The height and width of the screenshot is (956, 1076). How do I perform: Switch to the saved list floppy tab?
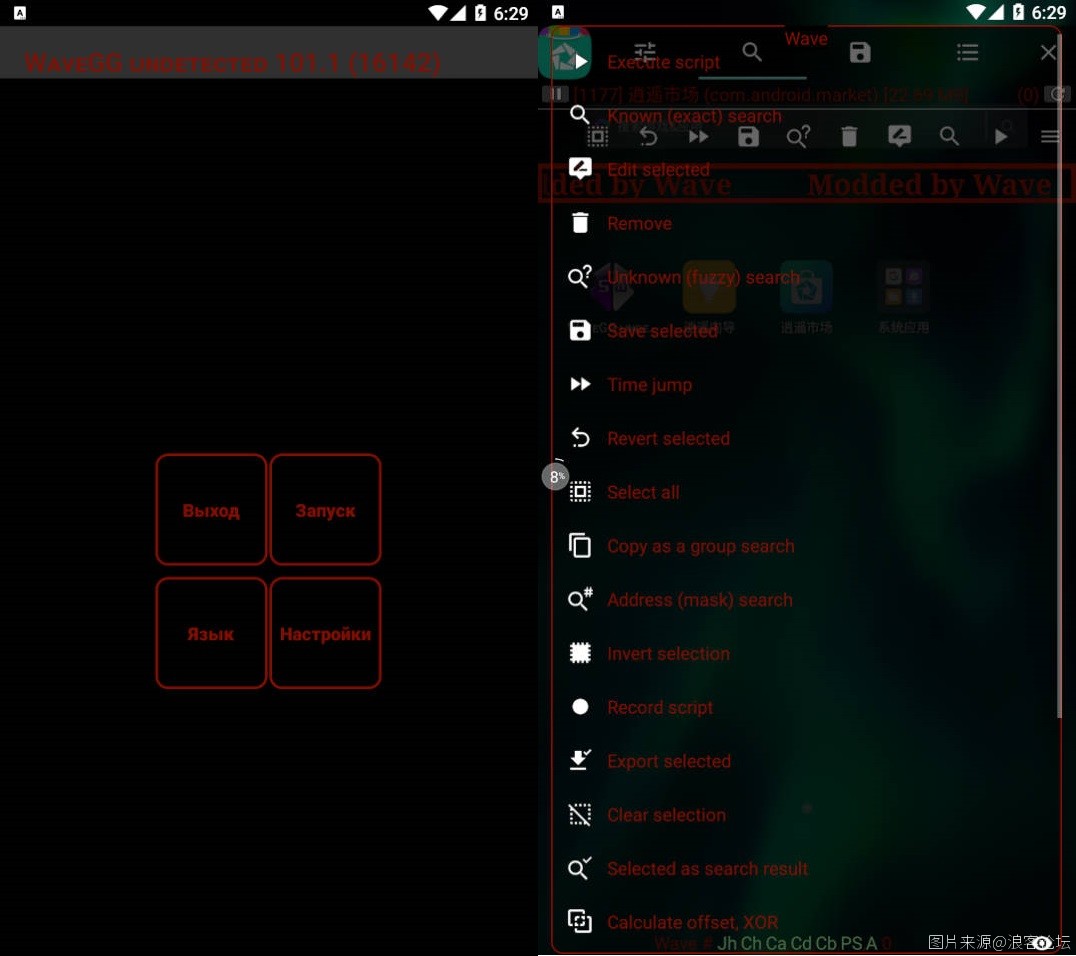pos(860,53)
